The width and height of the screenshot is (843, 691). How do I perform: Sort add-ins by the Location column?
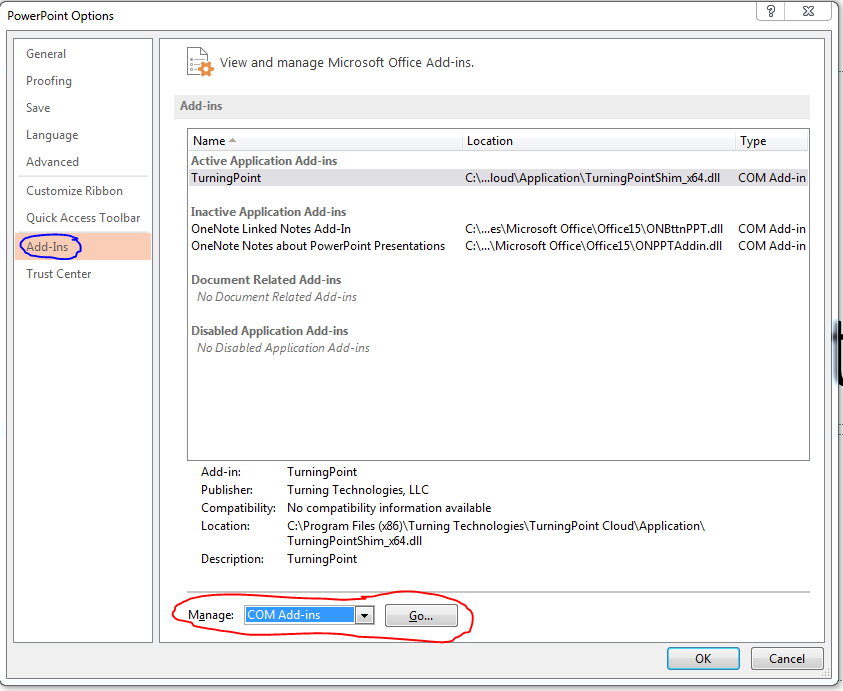click(598, 141)
